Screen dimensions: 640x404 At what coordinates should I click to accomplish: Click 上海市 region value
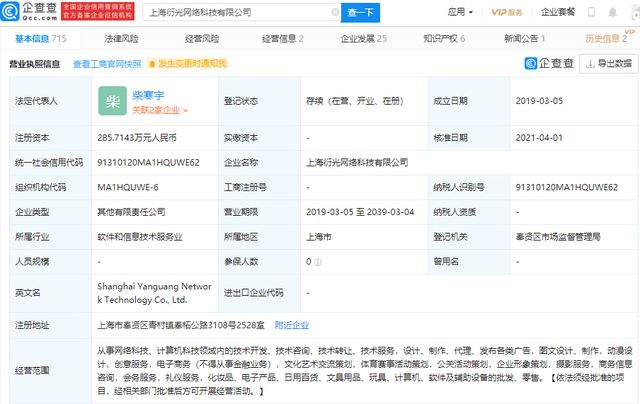319,237
